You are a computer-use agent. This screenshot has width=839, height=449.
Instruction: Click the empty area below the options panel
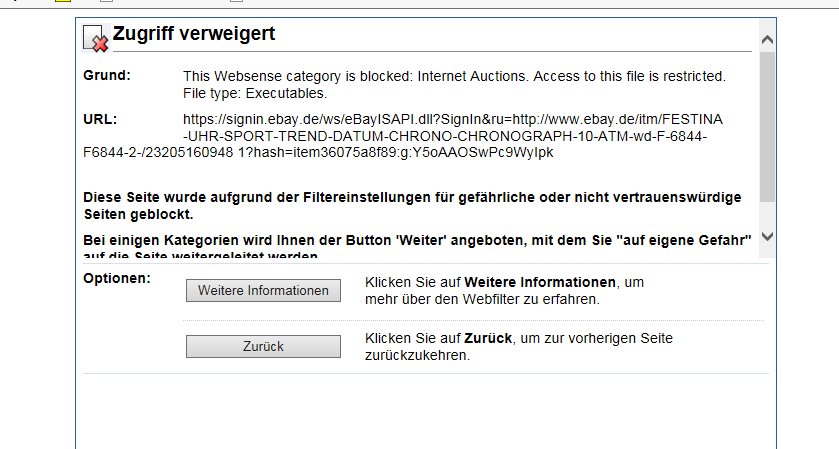pyautogui.click(x=425, y=412)
